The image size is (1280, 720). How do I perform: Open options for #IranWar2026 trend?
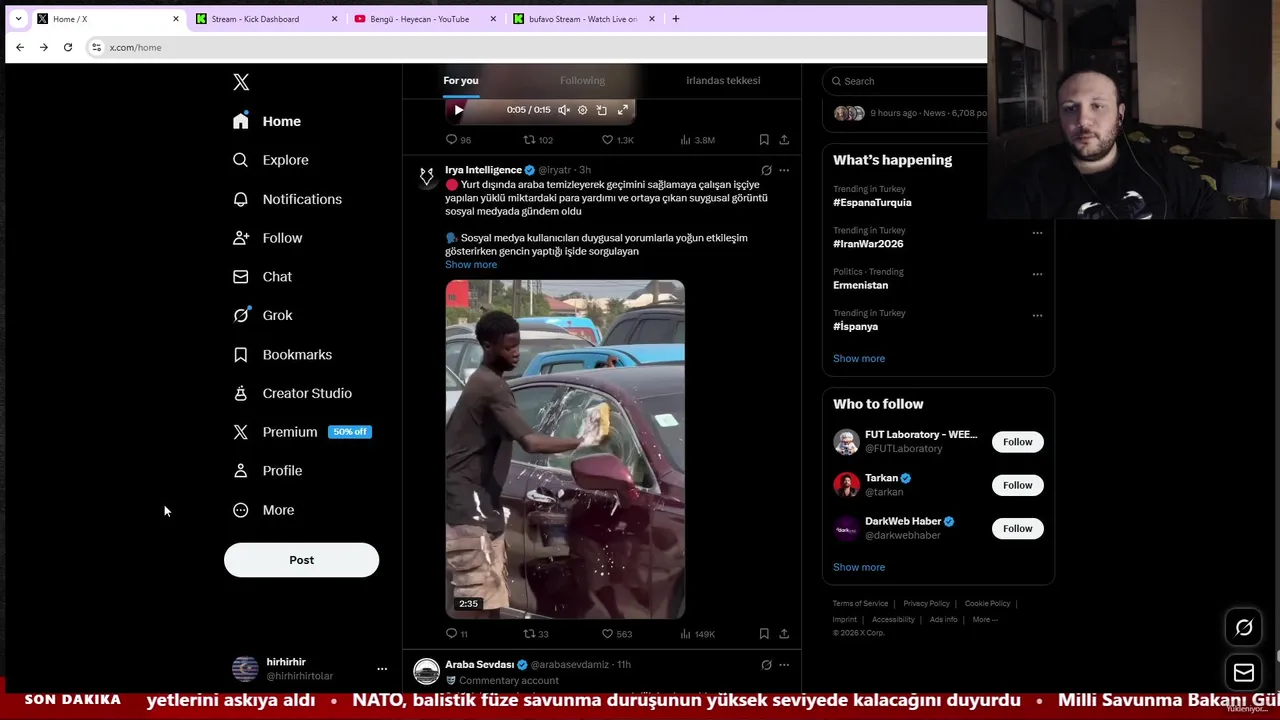[x=1037, y=233]
